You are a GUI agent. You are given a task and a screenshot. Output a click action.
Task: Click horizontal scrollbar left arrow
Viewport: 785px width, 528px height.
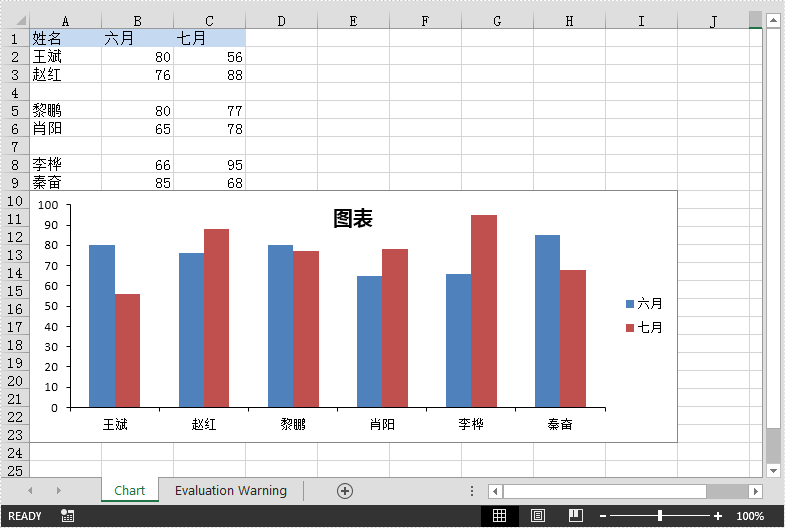click(495, 491)
